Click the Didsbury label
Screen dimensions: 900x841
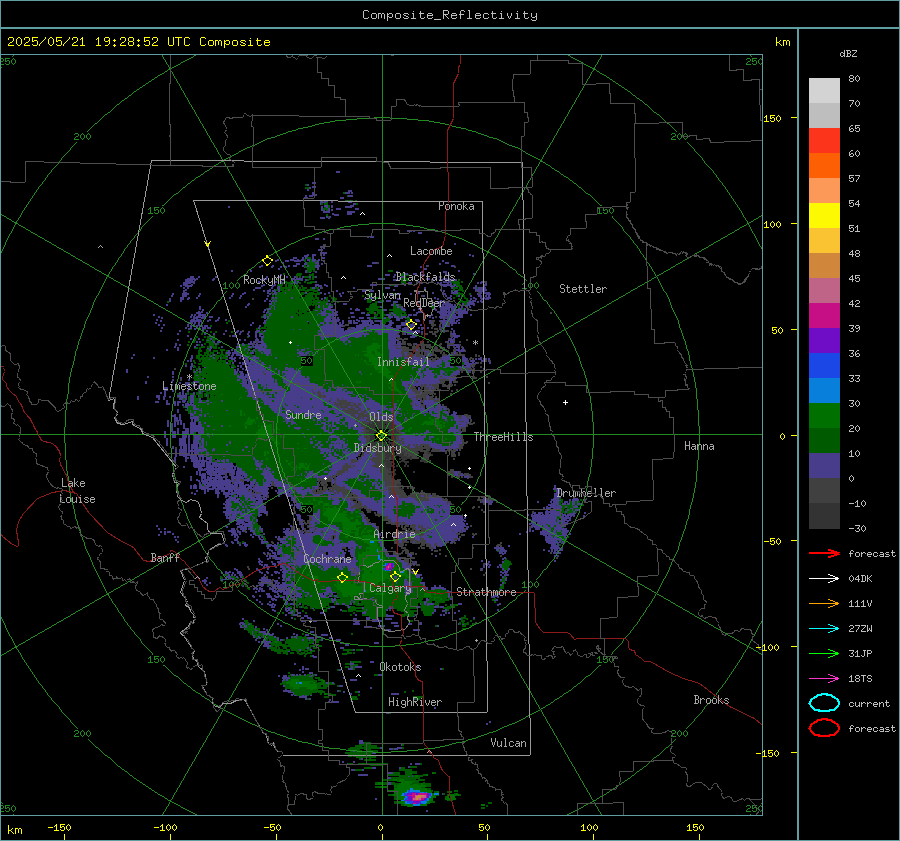click(377, 448)
